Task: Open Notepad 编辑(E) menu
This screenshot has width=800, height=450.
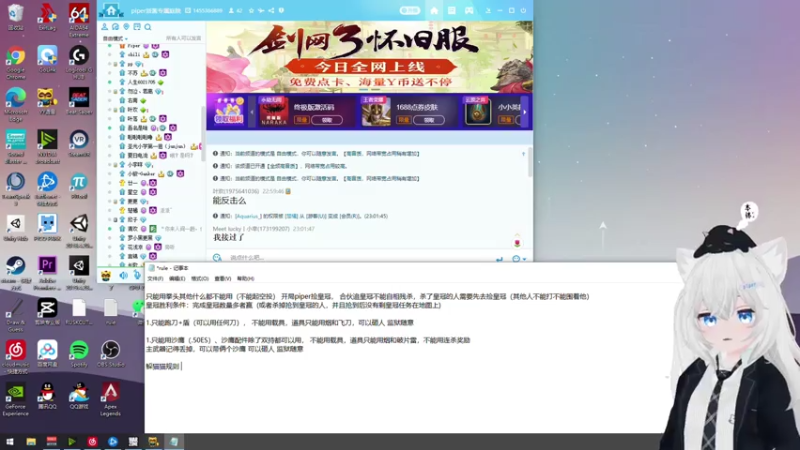Action: coord(177,279)
